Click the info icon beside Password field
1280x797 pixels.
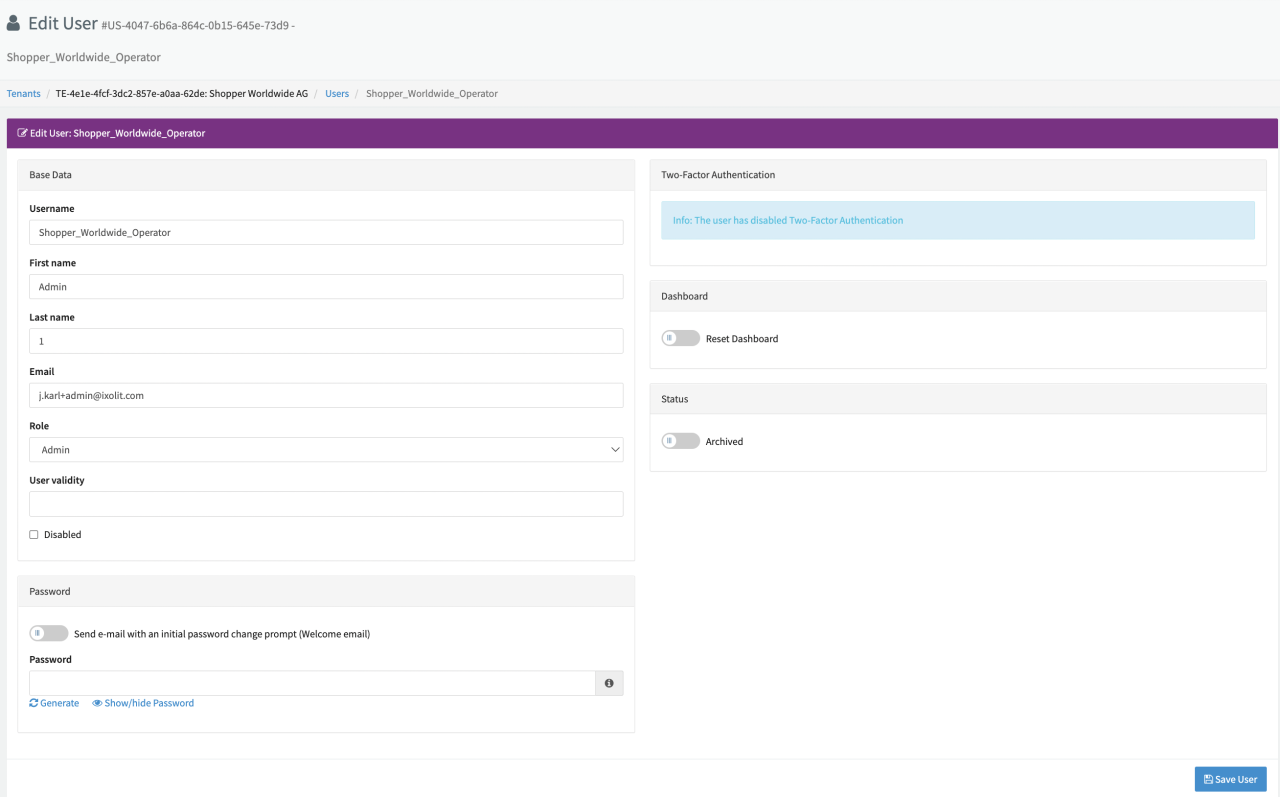point(609,683)
